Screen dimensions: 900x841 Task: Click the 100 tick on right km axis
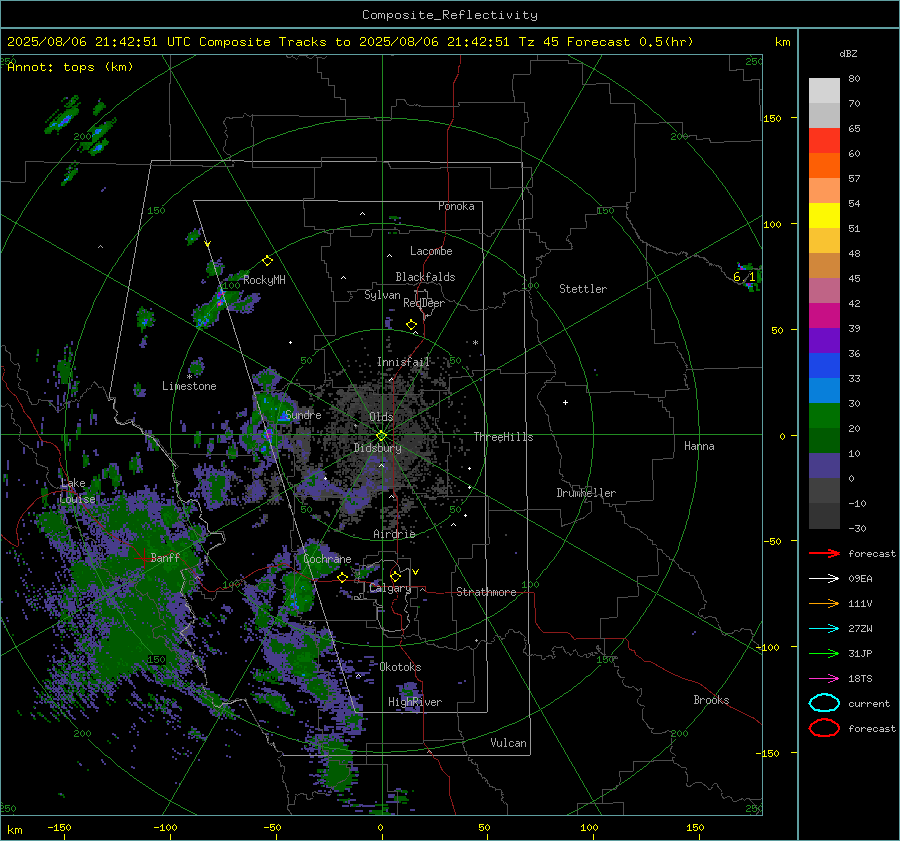pos(772,224)
